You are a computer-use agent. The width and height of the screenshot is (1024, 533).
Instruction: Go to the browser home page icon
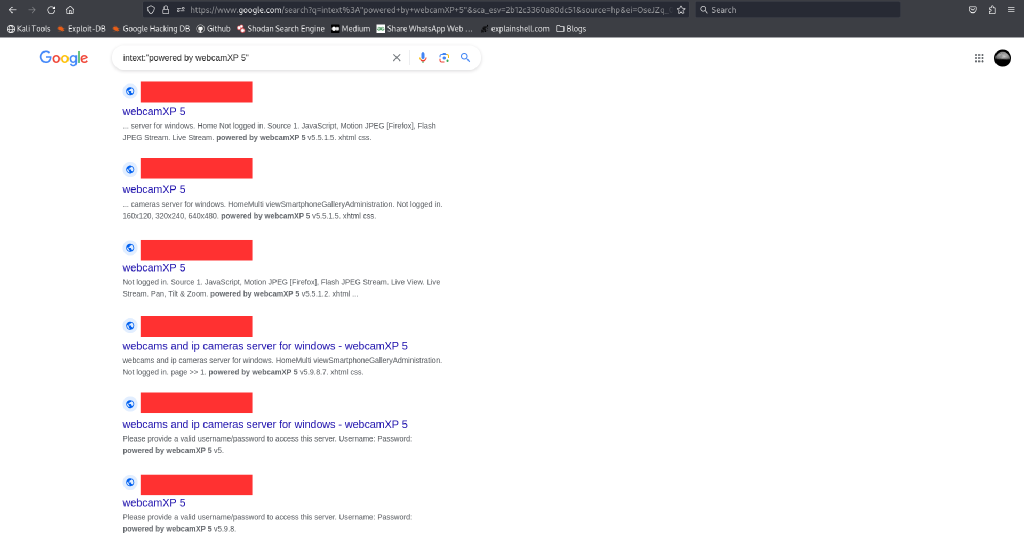point(69,9)
